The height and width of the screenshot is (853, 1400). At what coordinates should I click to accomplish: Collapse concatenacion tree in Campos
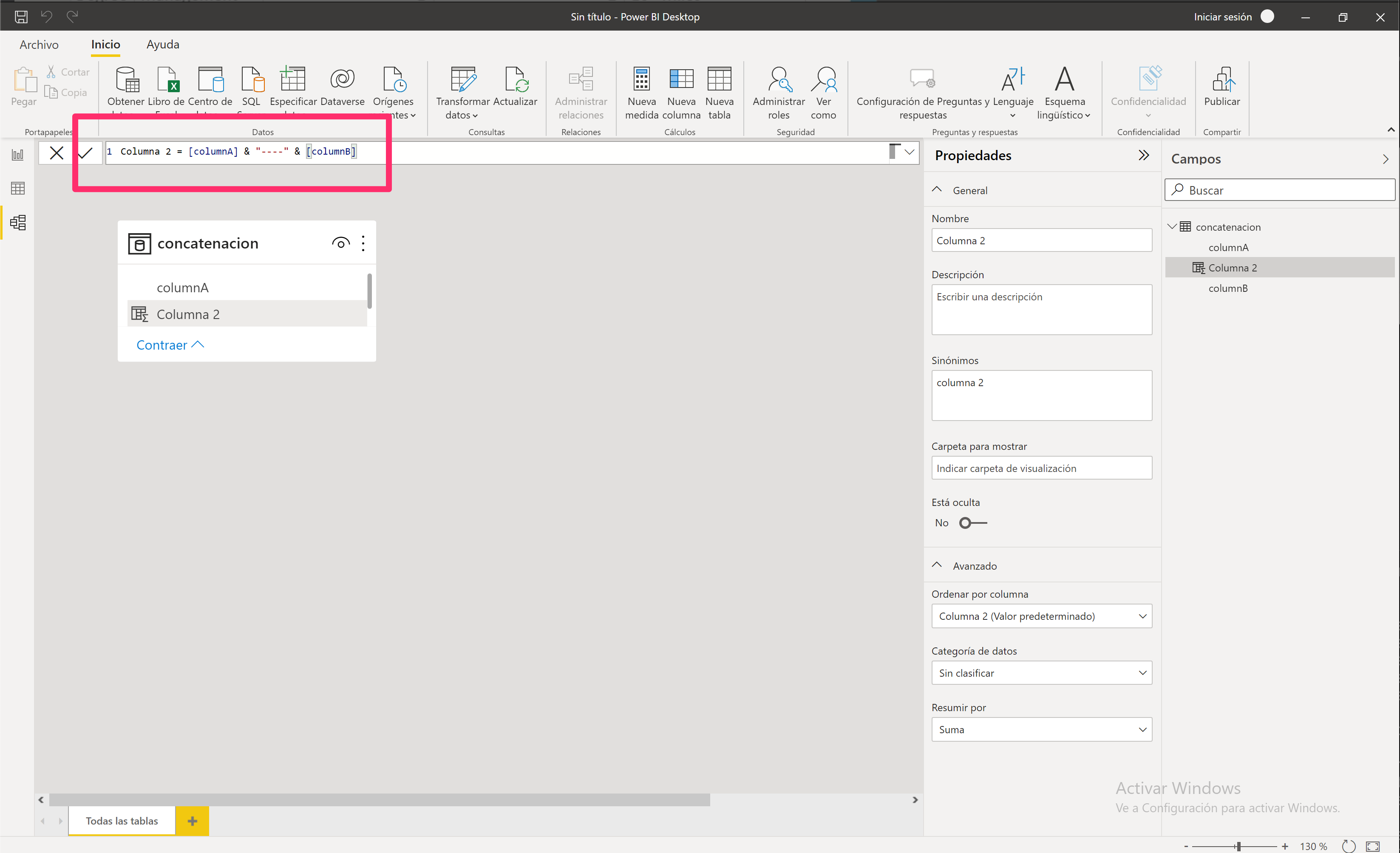[1172, 226]
